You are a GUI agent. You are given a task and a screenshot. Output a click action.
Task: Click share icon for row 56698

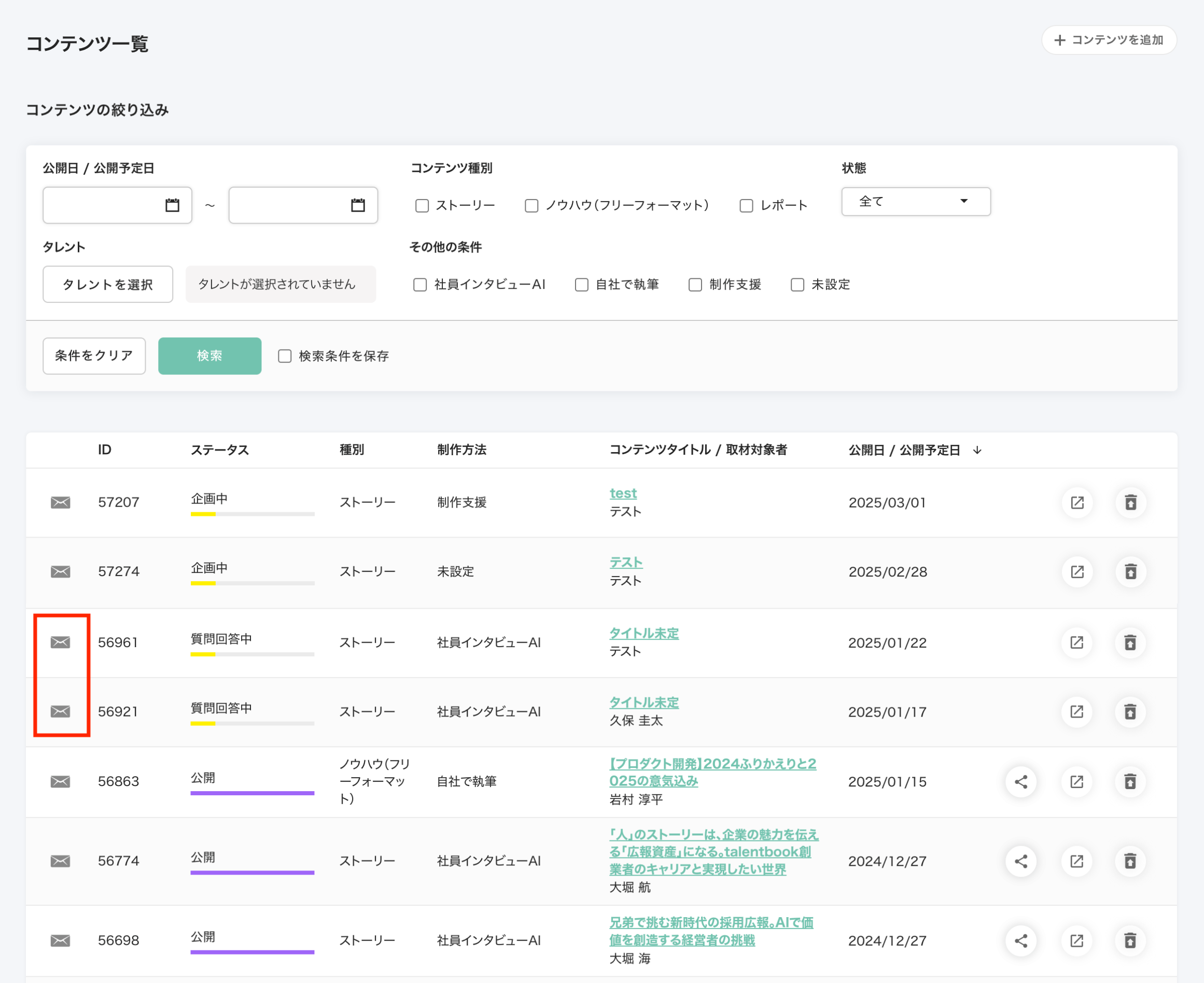coord(1020,940)
